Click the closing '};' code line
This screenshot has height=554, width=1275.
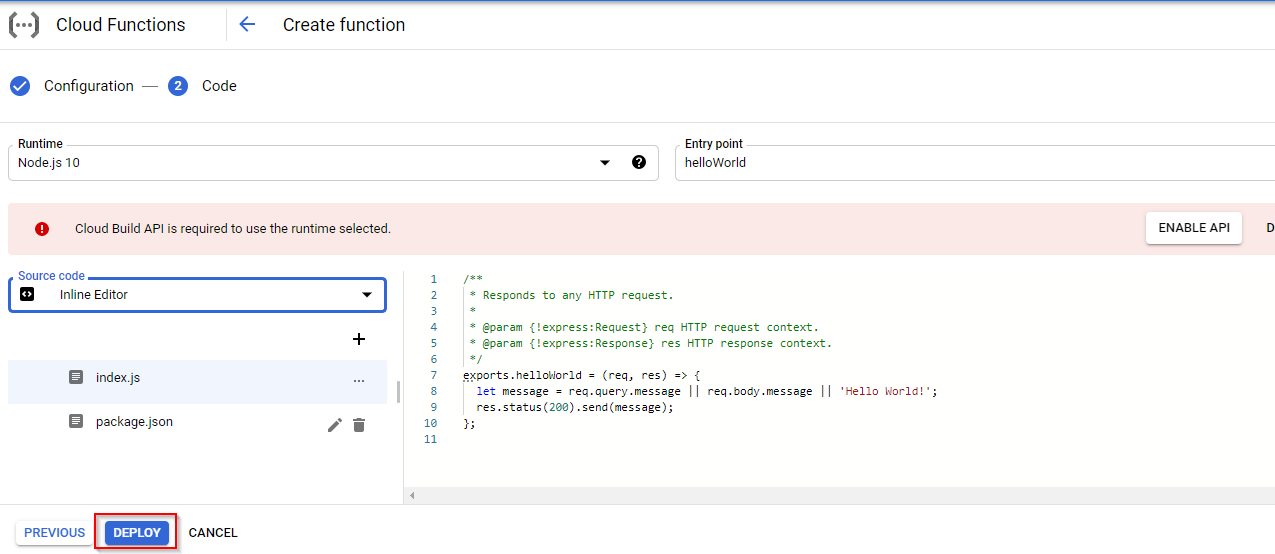469,423
